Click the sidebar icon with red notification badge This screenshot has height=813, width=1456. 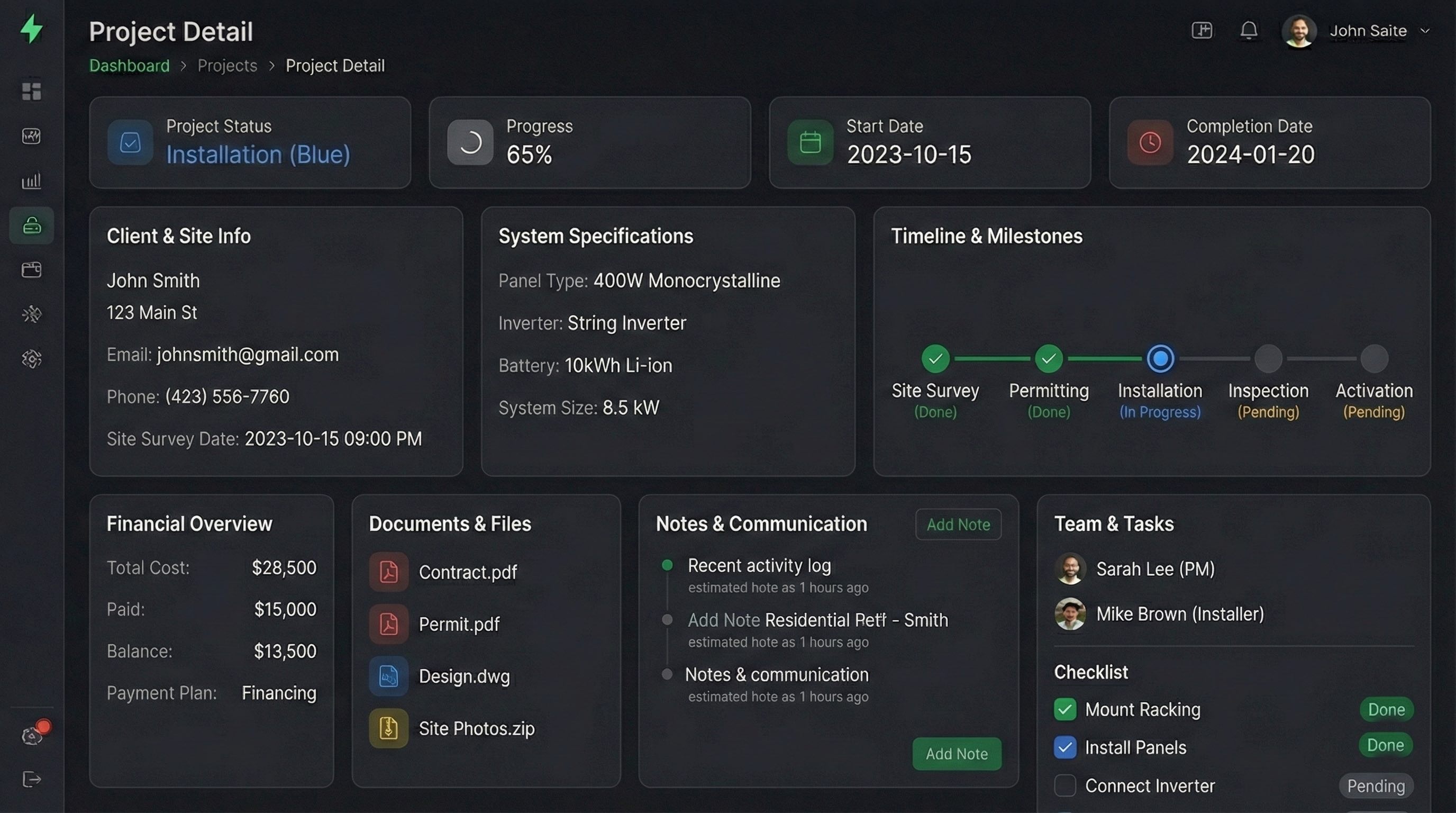pos(32,735)
